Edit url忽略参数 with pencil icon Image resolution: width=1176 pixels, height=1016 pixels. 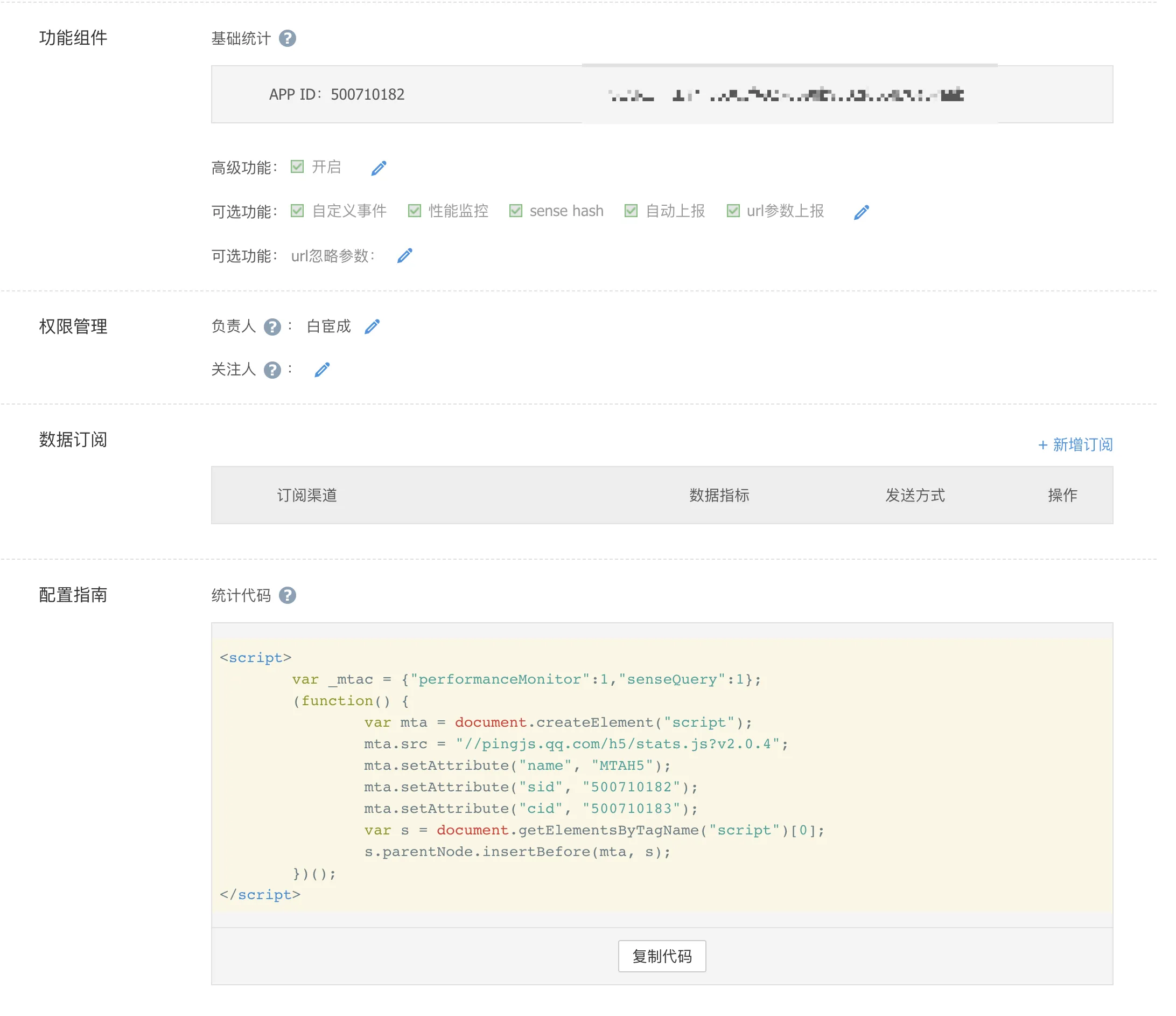(x=405, y=256)
